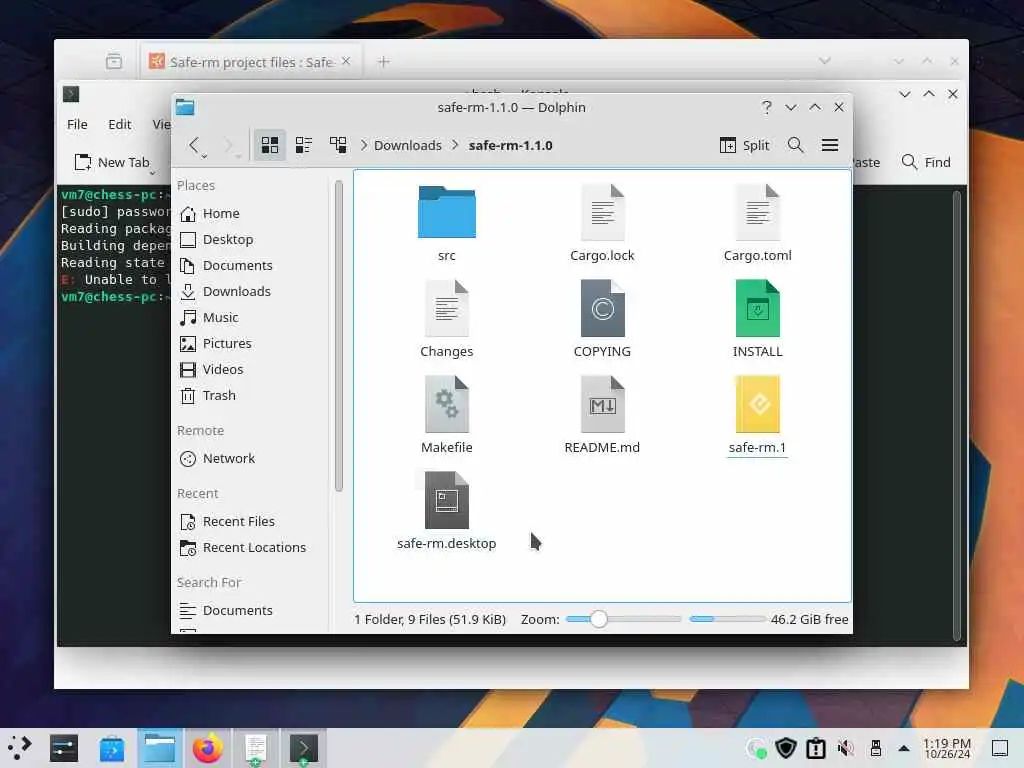Open Discover software center in taskbar
The height and width of the screenshot is (768, 1024).
112,748
